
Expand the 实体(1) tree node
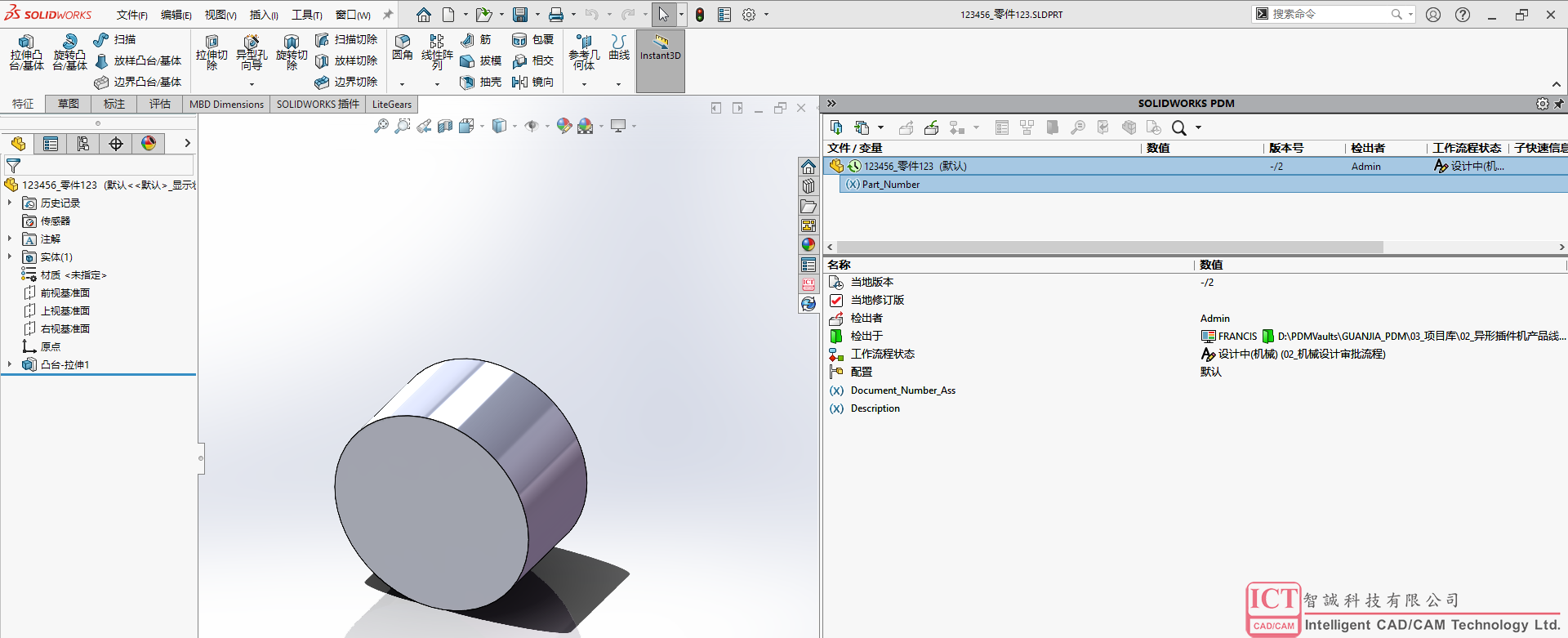pyautogui.click(x=10, y=257)
